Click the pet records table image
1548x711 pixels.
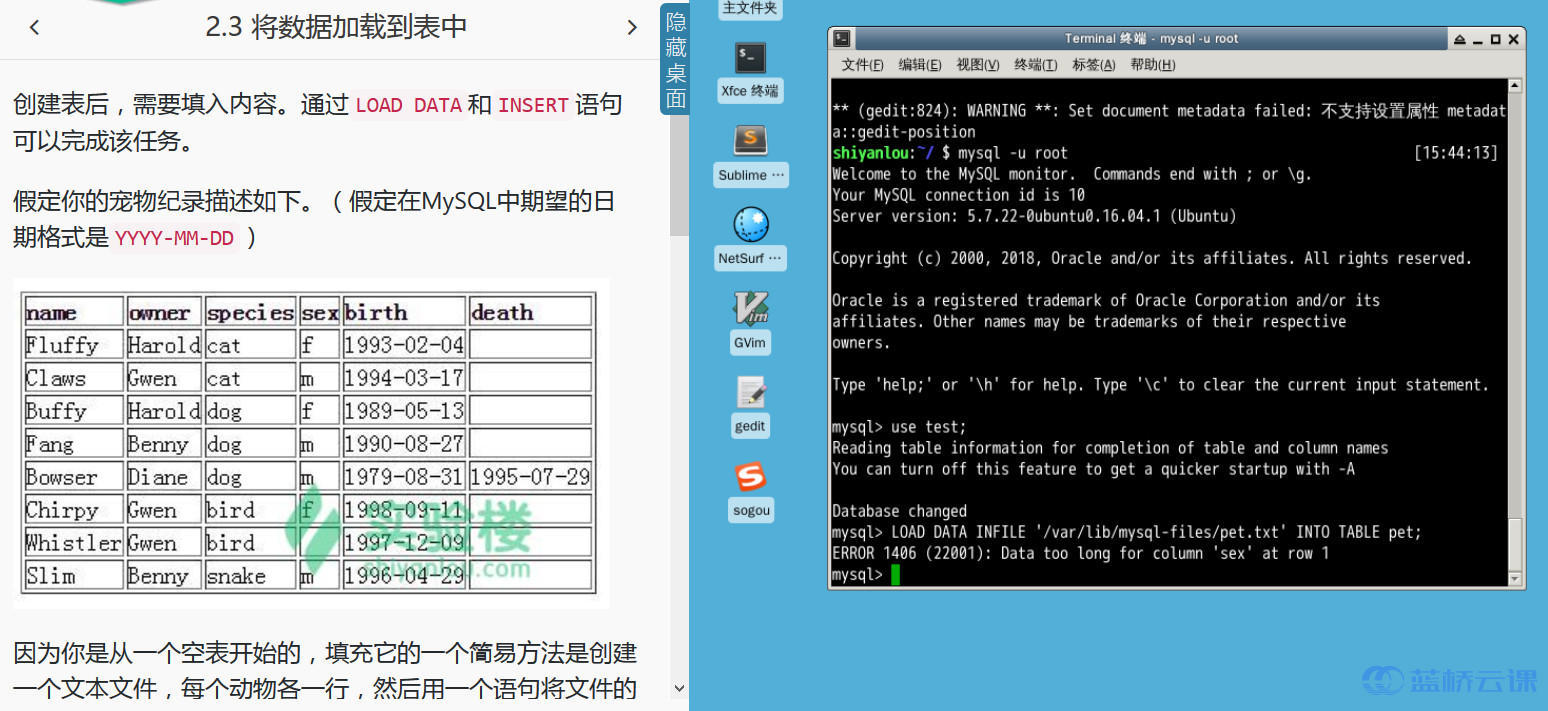(x=311, y=443)
